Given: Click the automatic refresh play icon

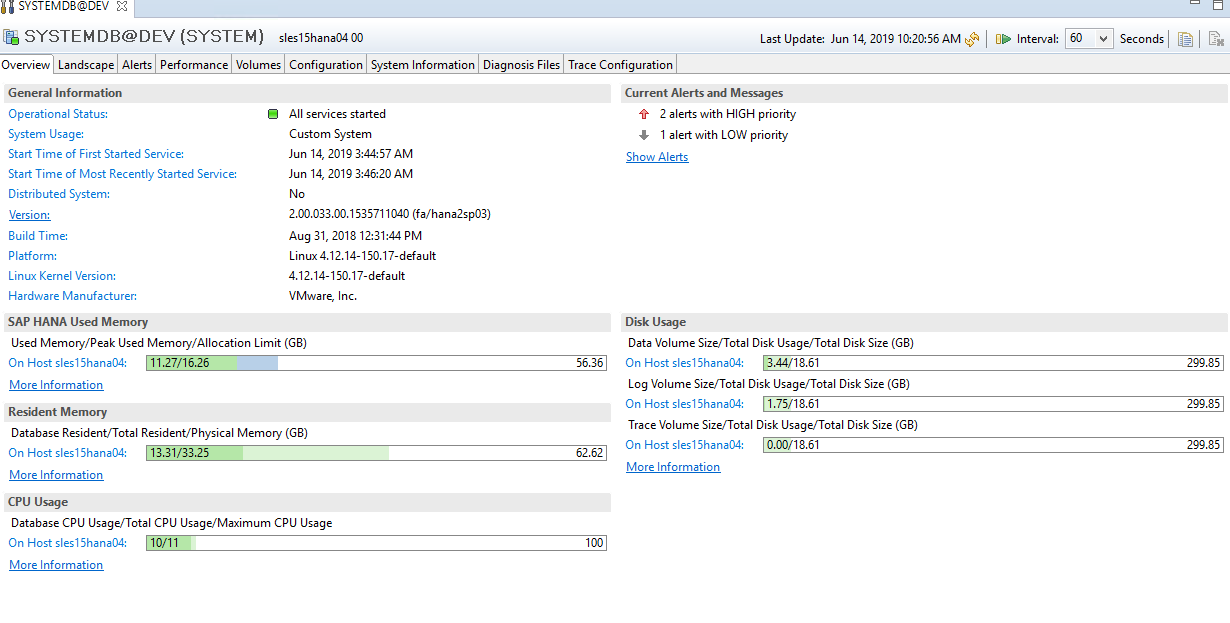Looking at the screenshot, I should pos(1003,39).
